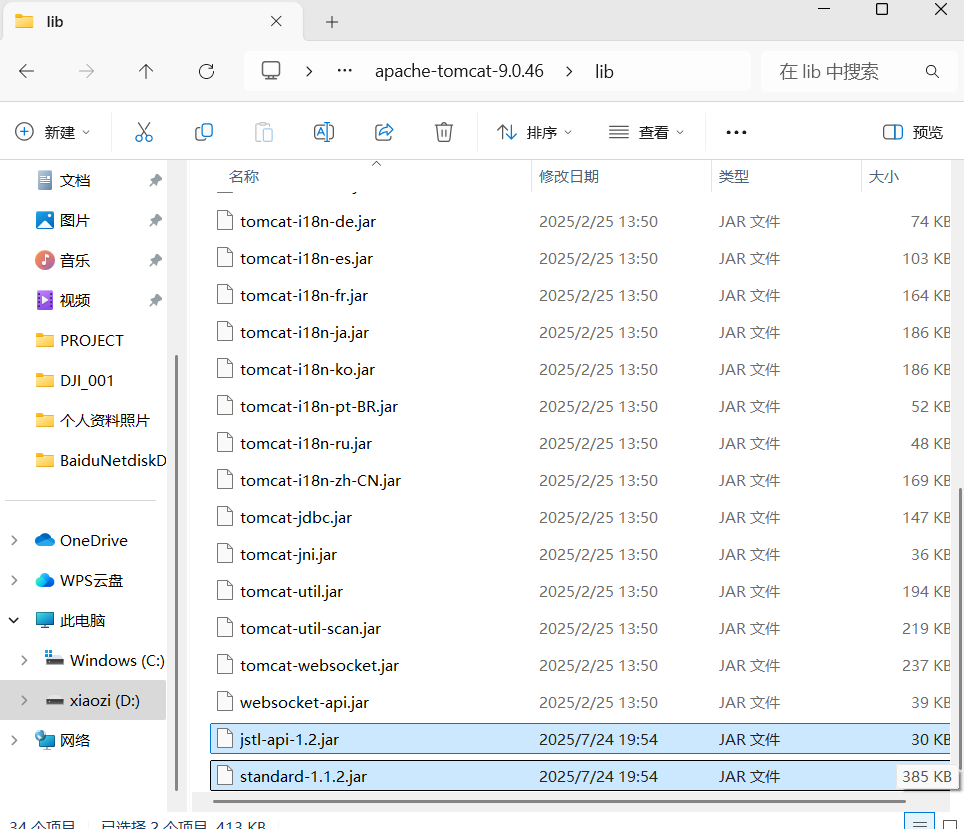Expand OneDrive in navigation tree
Viewport: 964px width, 829px height.
(x=15, y=541)
